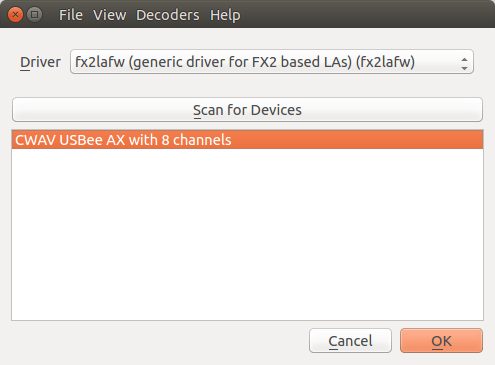
Task: Open the Decoders menu
Action: (168, 15)
